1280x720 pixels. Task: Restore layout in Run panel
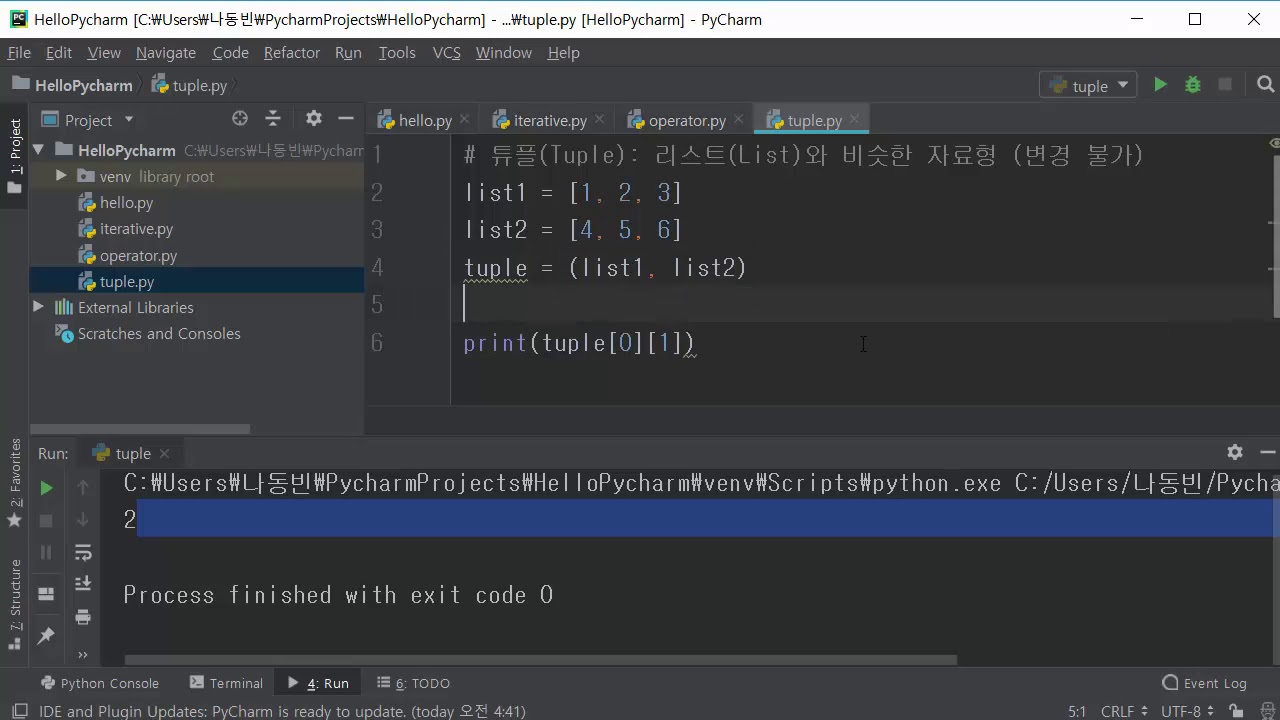tap(46, 593)
